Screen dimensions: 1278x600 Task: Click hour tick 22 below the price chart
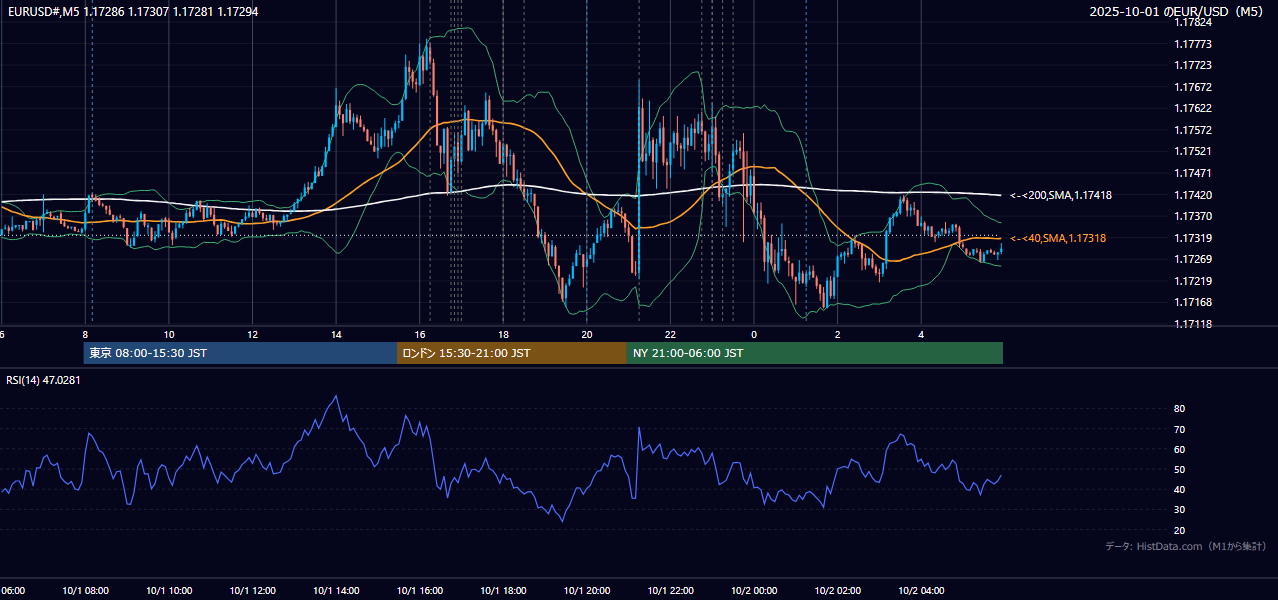click(671, 334)
